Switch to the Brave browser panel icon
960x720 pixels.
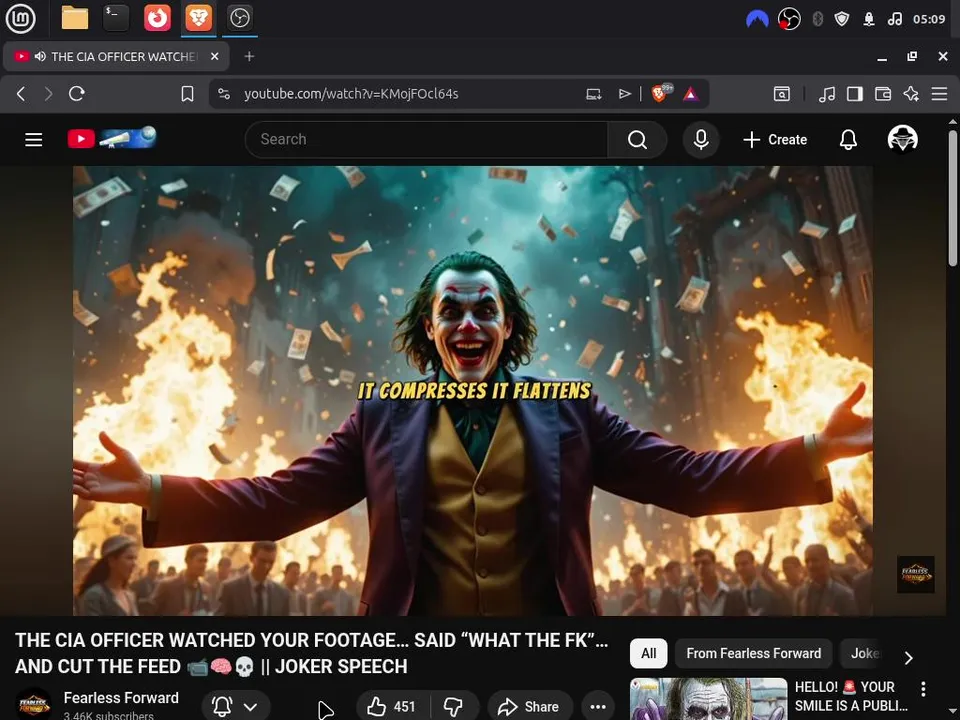(198, 18)
